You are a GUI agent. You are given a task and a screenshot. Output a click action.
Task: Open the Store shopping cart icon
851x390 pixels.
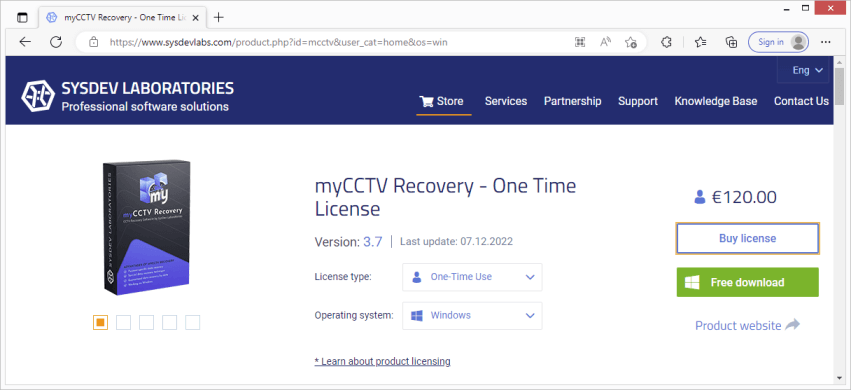pyautogui.click(x=427, y=101)
